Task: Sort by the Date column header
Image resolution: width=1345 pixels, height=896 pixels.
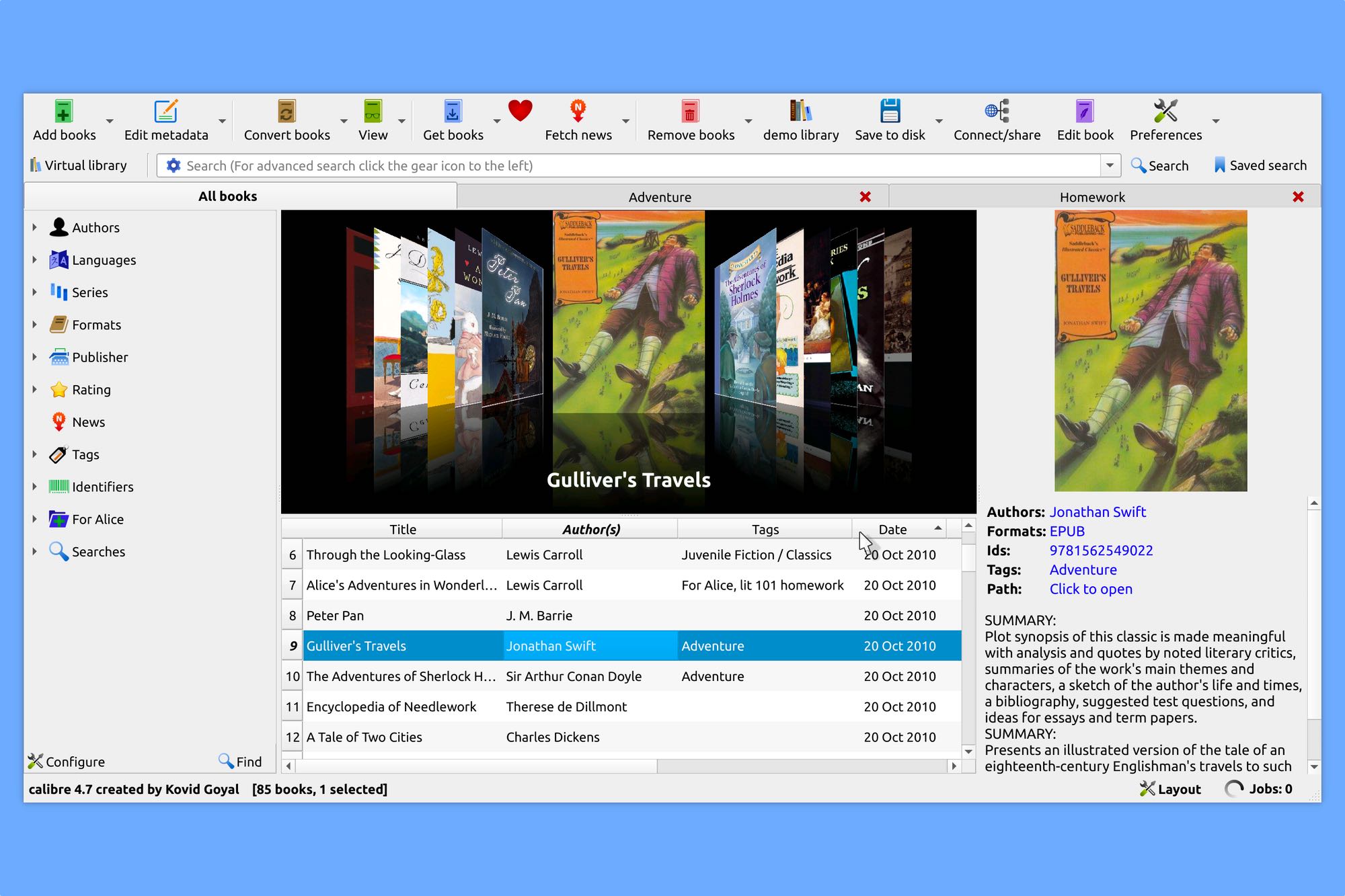Action: click(900, 530)
